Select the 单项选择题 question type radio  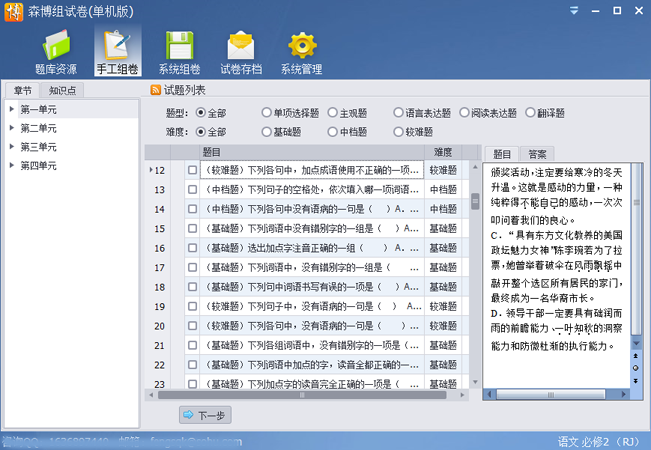coord(266,113)
